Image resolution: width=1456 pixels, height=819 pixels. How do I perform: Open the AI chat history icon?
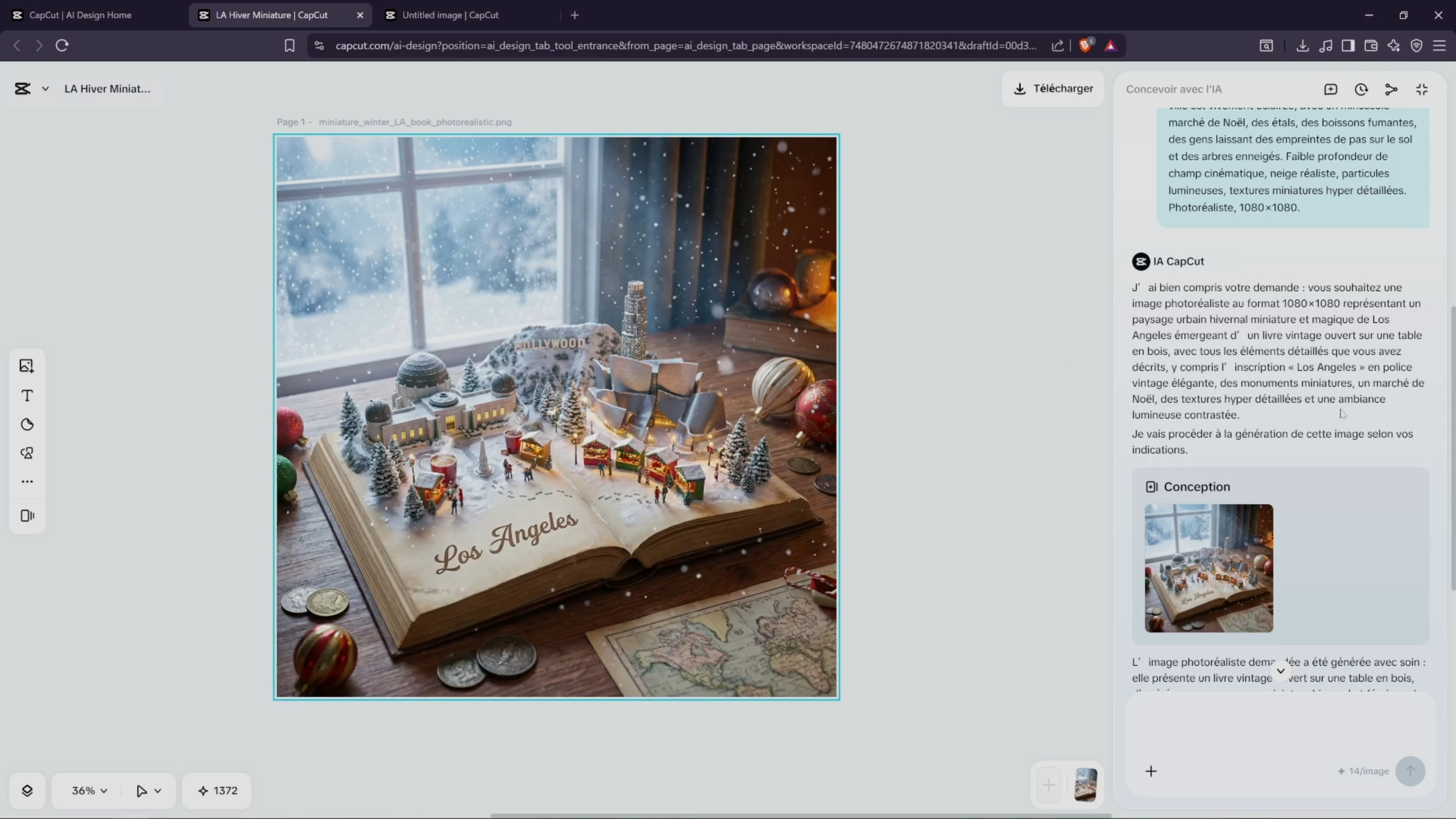1361,89
